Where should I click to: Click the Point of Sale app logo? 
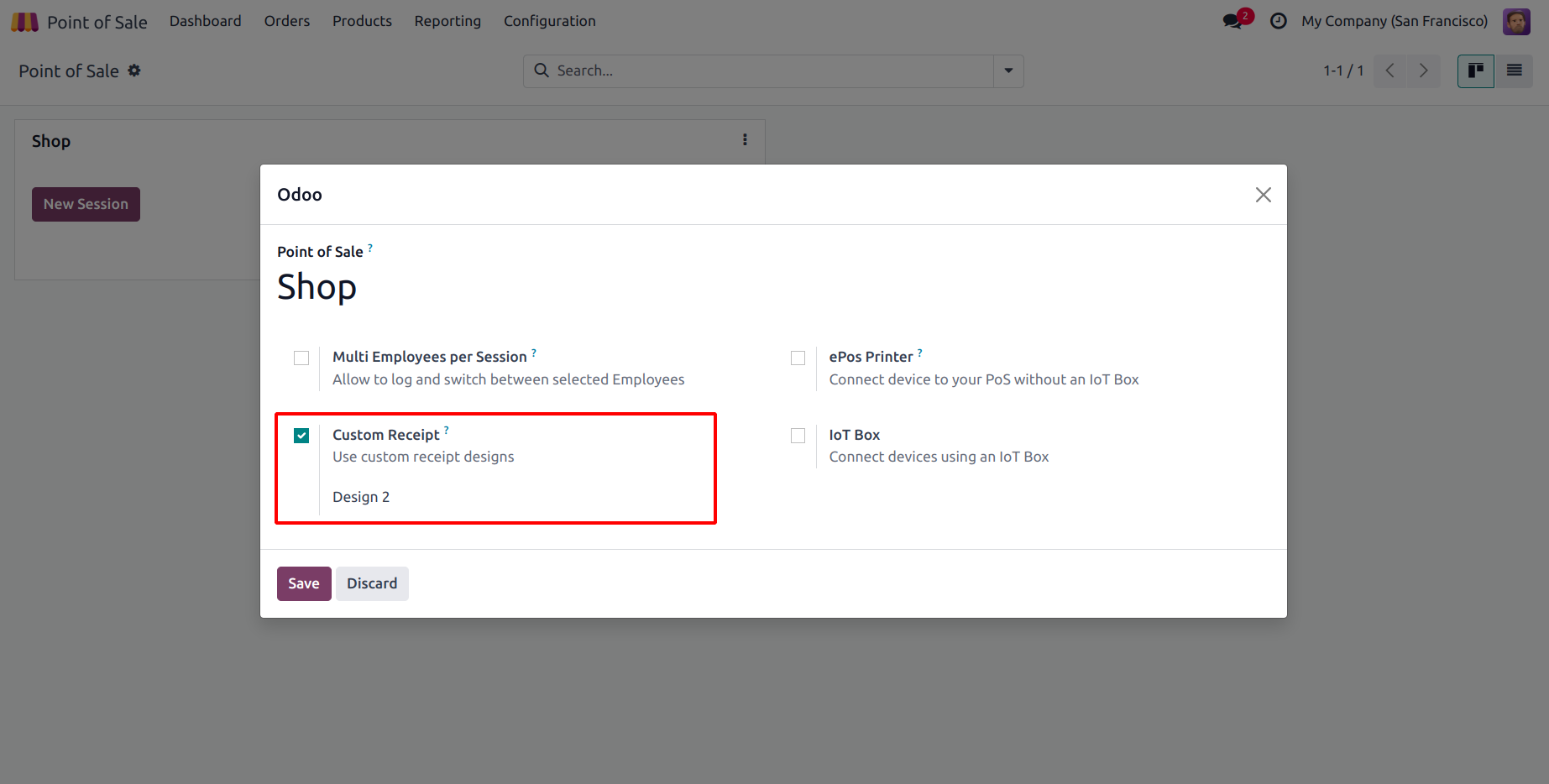tap(24, 22)
